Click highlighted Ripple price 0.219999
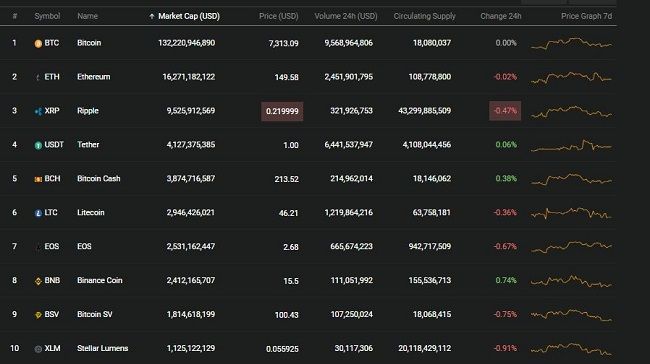Viewport: 650px width, 364px height. pos(282,112)
